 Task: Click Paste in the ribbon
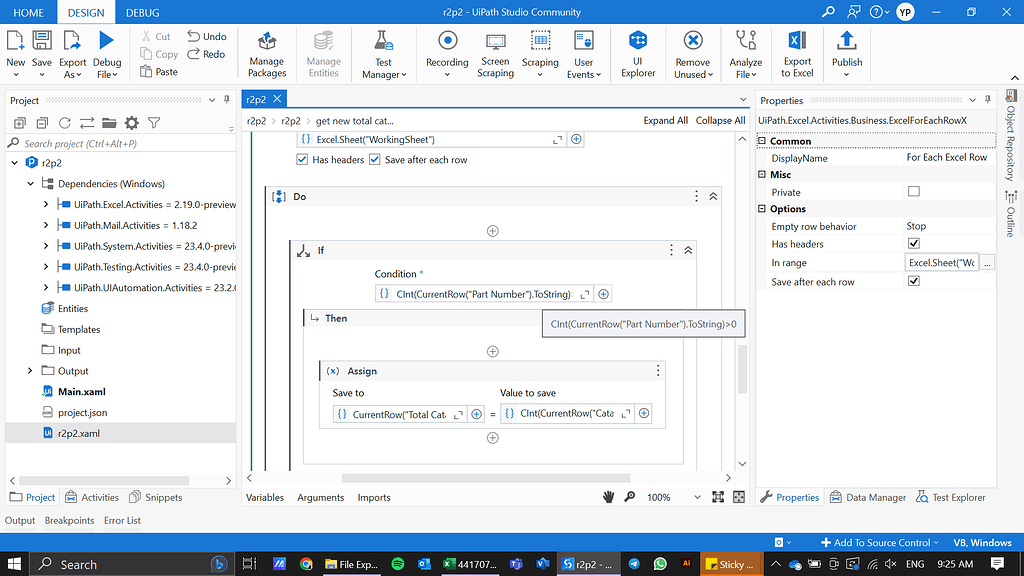pos(159,72)
